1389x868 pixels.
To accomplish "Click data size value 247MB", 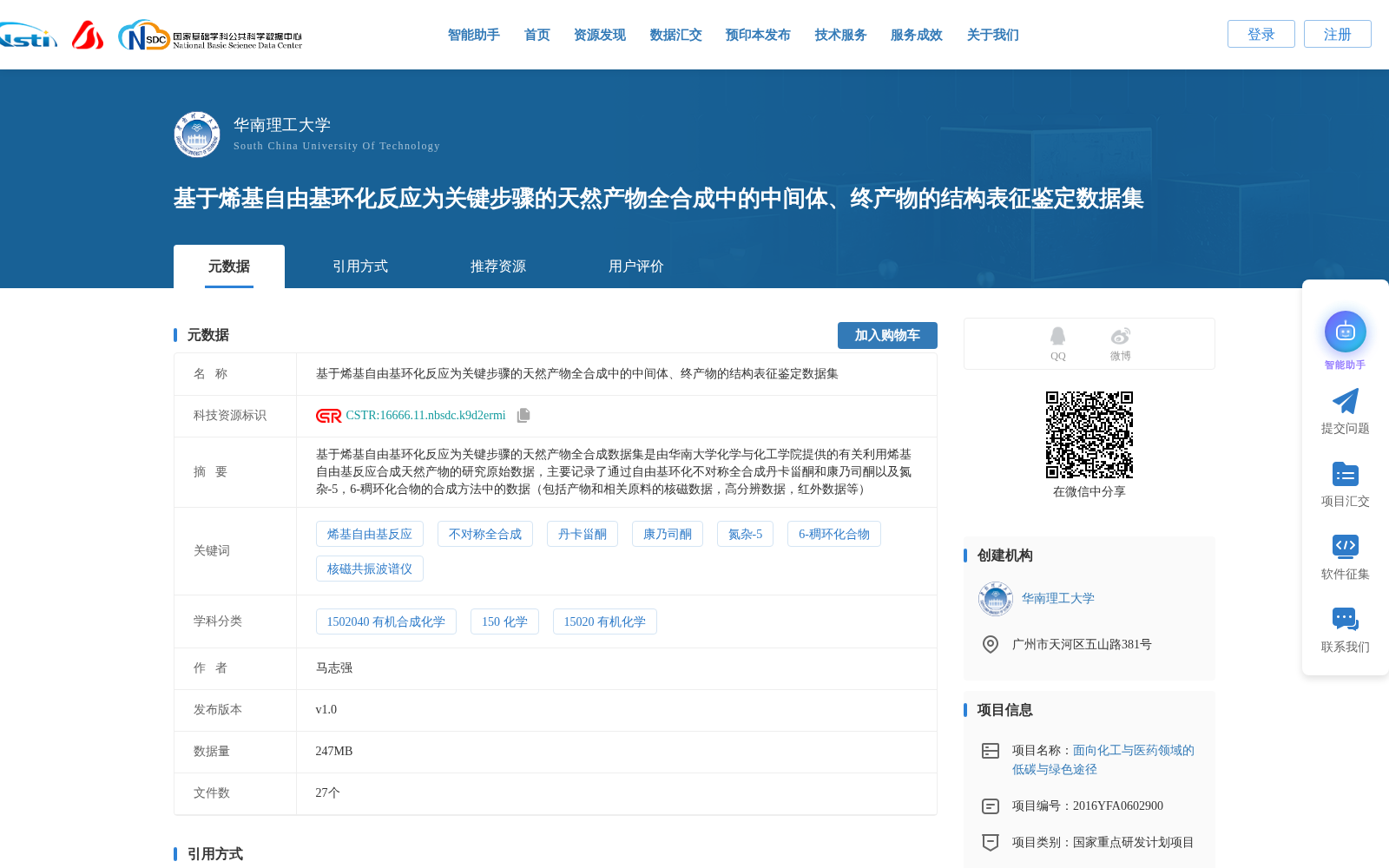I will pyautogui.click(x=334, y=751).
